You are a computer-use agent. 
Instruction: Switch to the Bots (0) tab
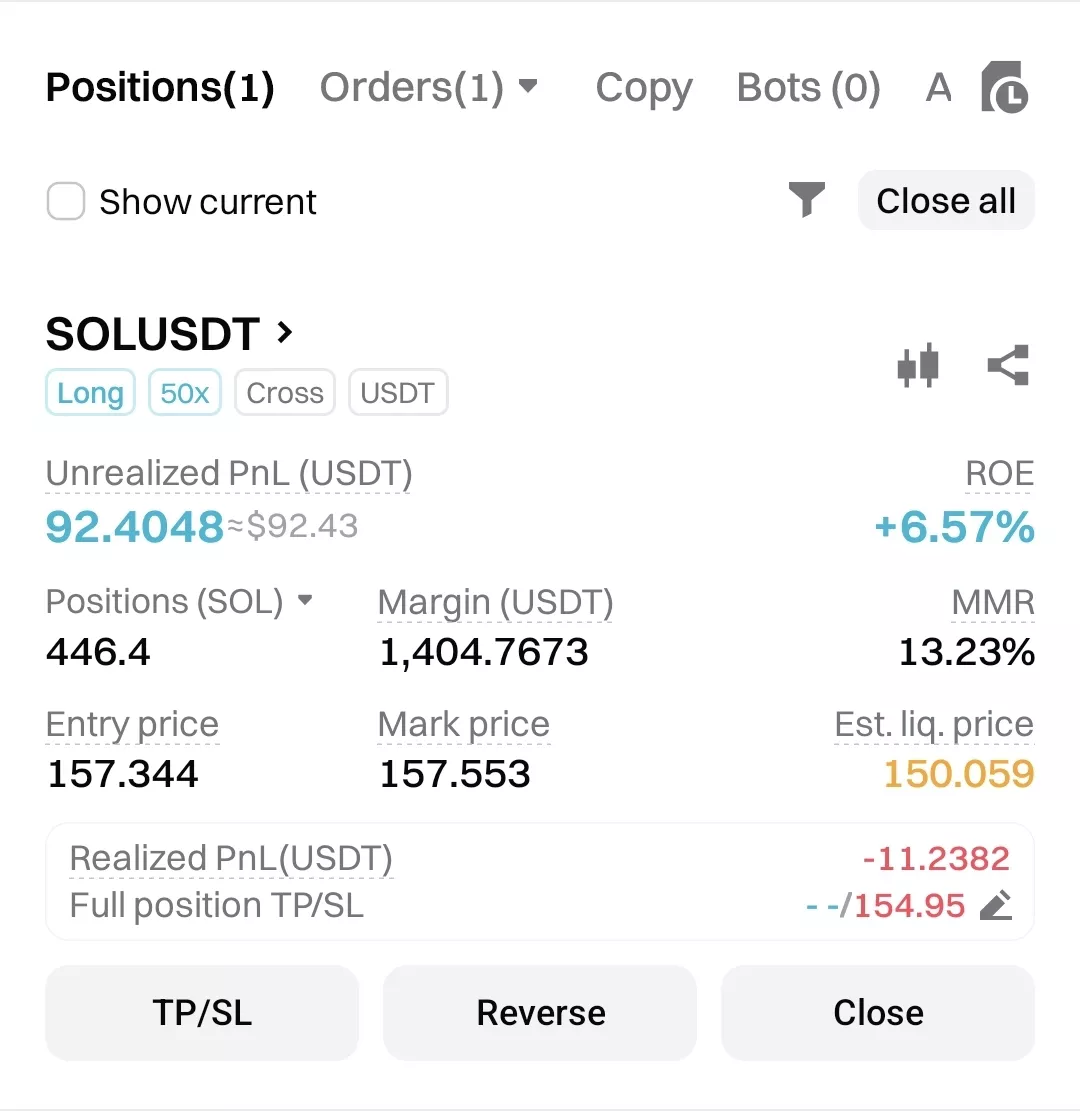809,88
